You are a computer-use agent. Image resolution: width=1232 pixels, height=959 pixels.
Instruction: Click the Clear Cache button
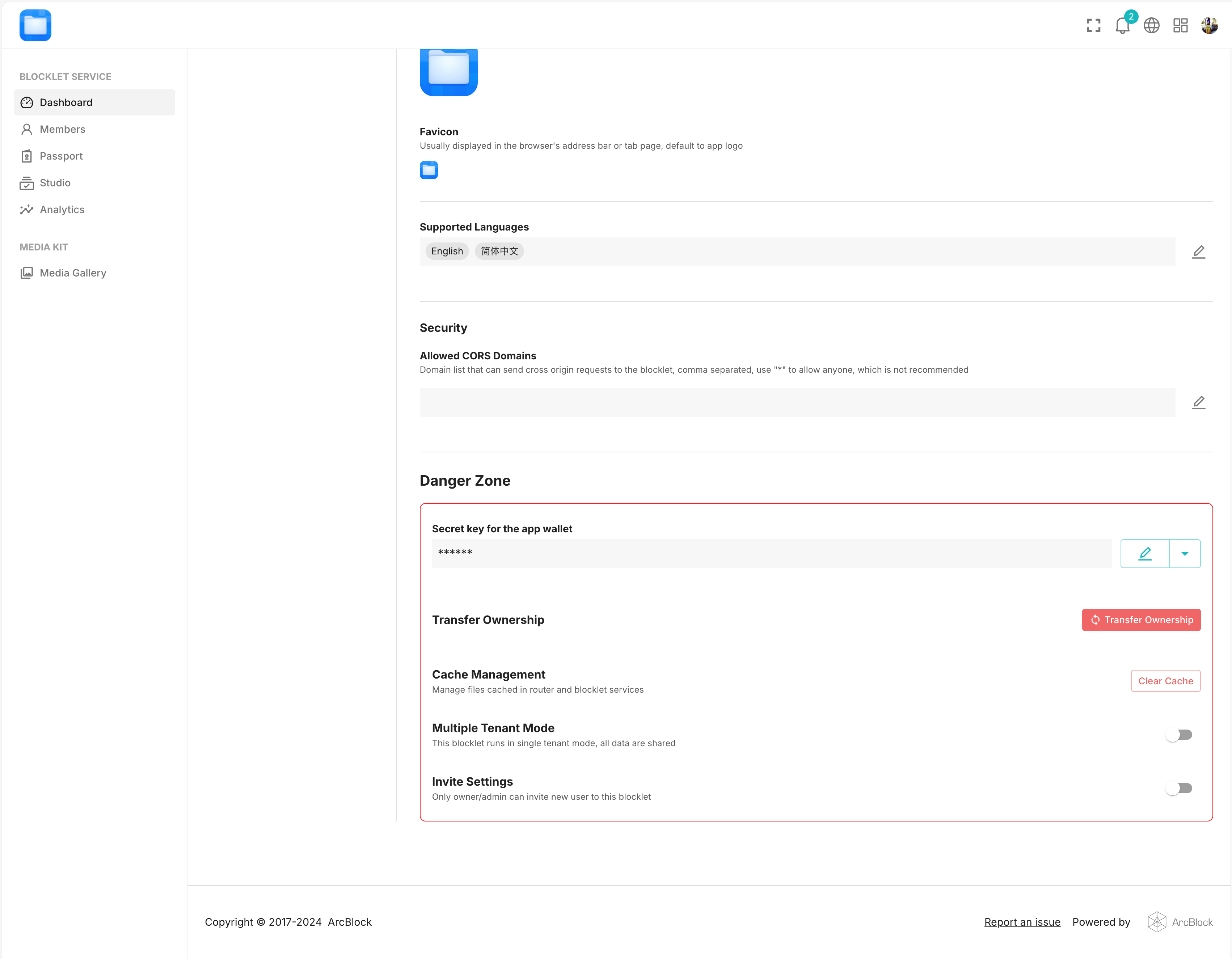tap(1165, 681)
